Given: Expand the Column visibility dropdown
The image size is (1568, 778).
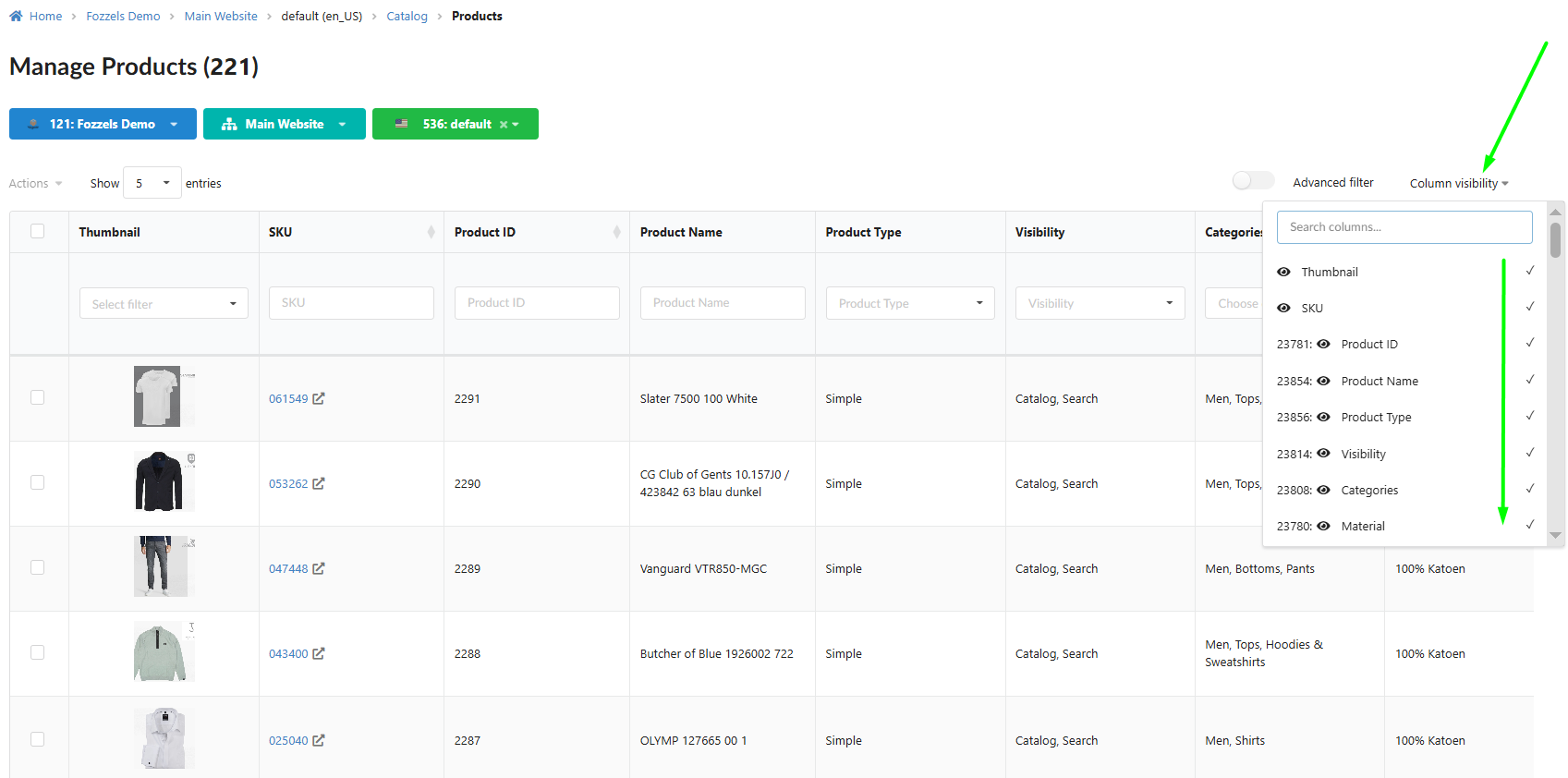Looking at the screenshot, I should coord(1458,183).
